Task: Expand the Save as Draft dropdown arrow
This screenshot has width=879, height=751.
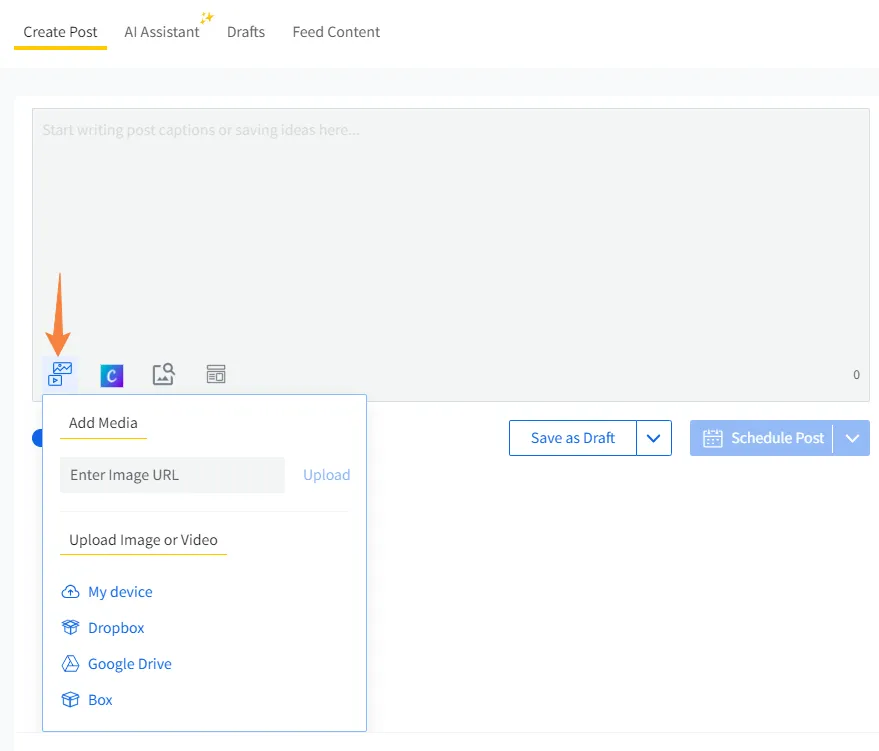Action: tap(655, 437)
